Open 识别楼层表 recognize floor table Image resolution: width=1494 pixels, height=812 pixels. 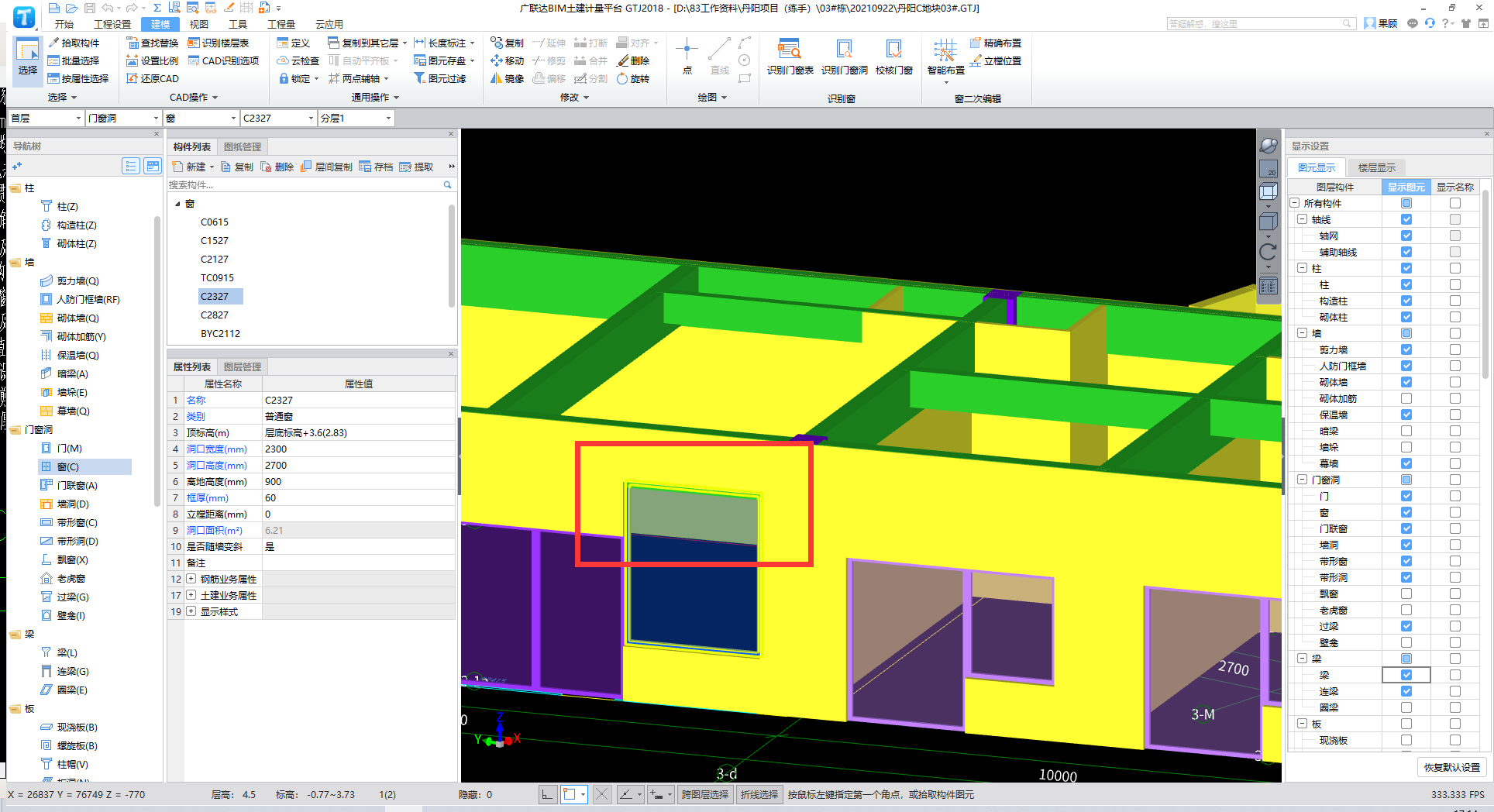click(x=219, y=43)
